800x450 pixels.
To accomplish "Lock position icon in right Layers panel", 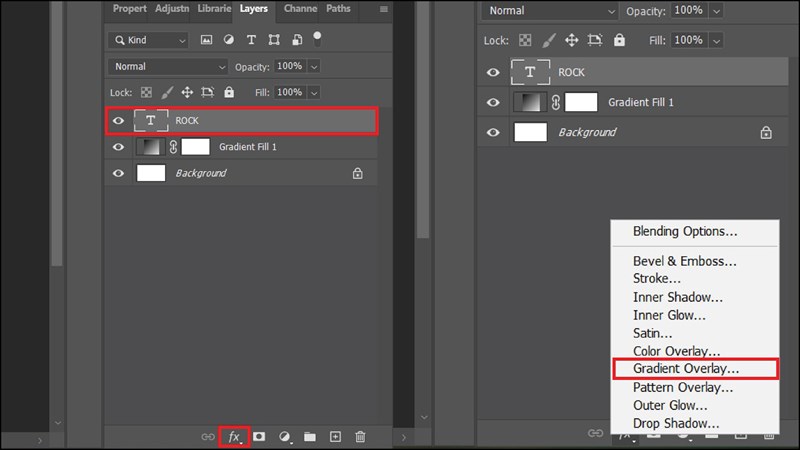I will click(571, 40).
